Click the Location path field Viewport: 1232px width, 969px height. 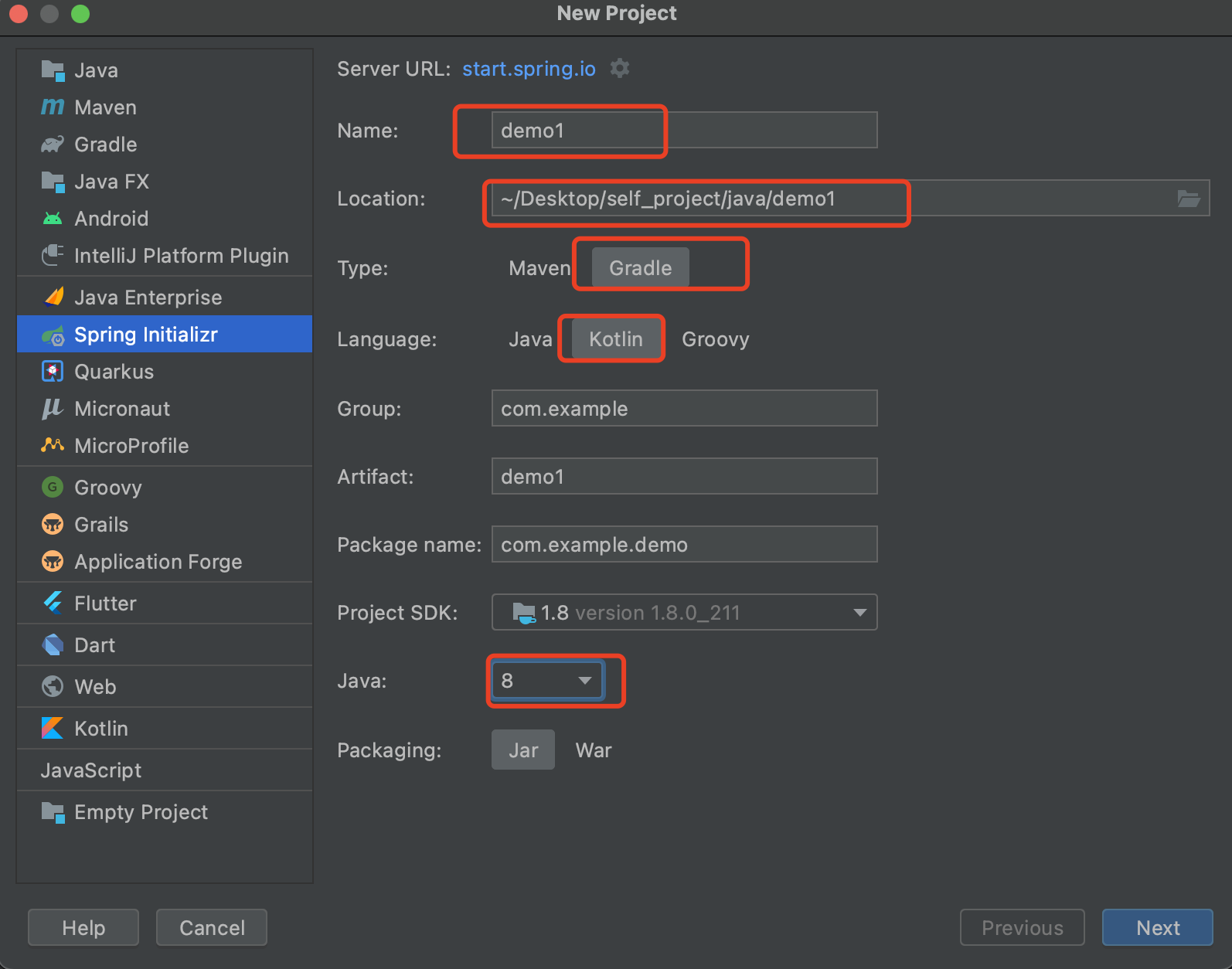click(850, 199)
